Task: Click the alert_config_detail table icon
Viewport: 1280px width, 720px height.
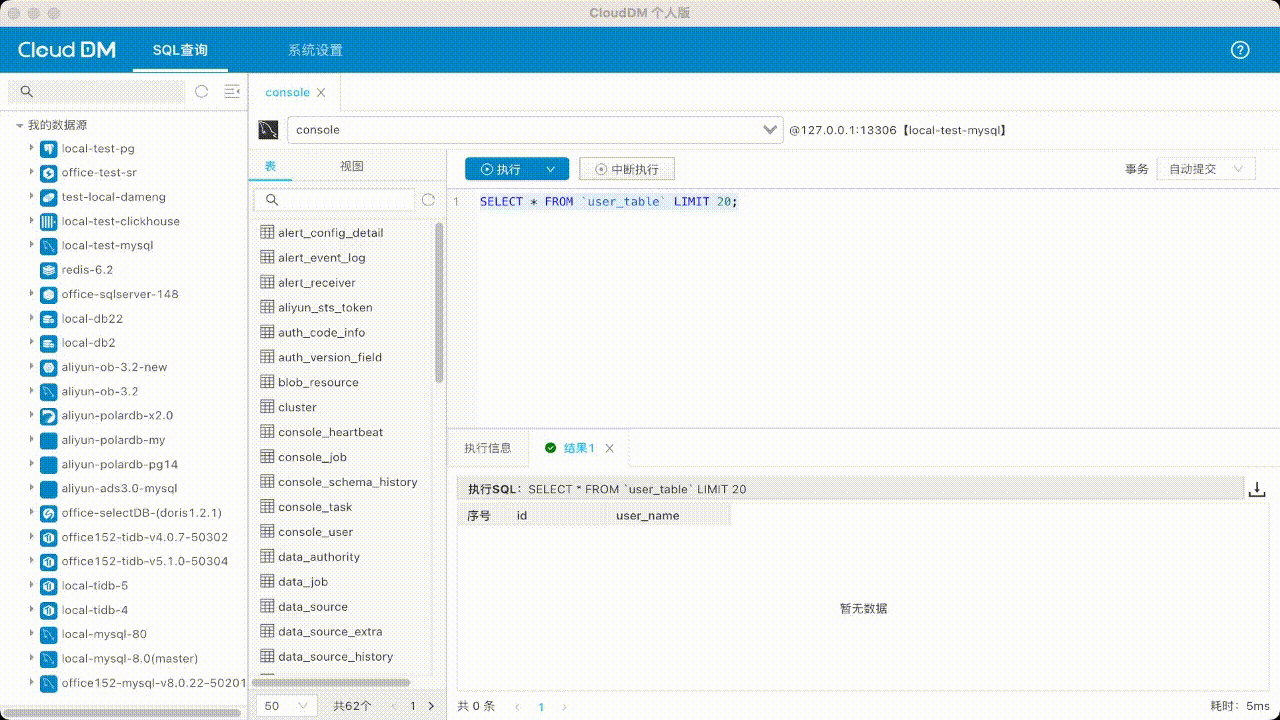Action: (x=267, y=232)
